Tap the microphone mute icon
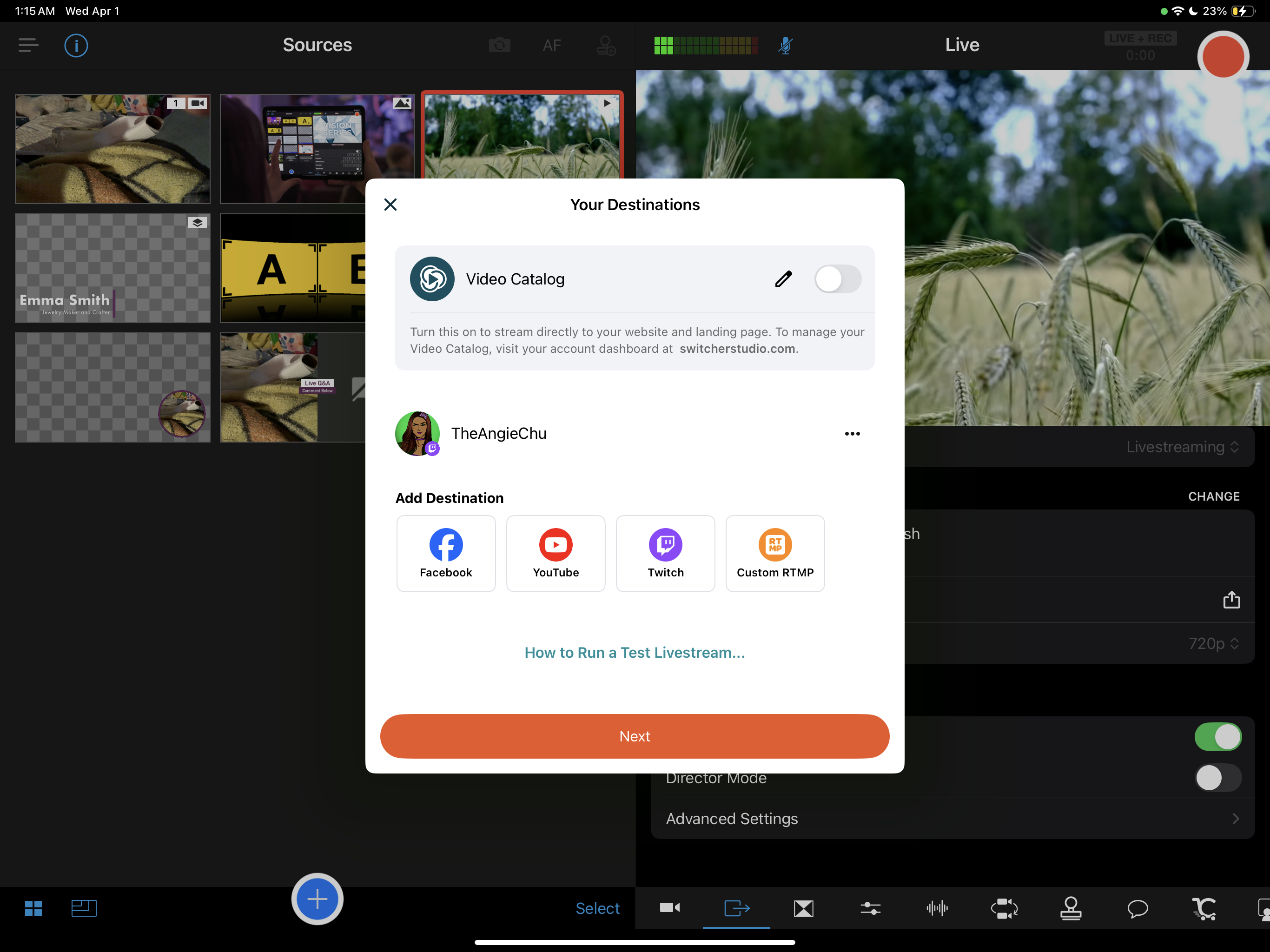Image resolution: width=1270 pixels, height=952 pixels. [785, 46]
